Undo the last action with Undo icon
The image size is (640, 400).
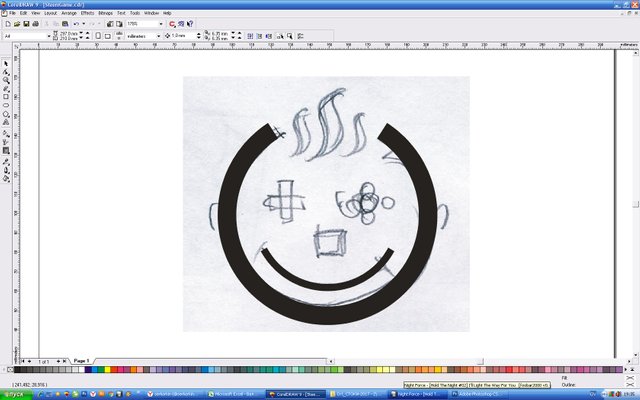(76, 24)
